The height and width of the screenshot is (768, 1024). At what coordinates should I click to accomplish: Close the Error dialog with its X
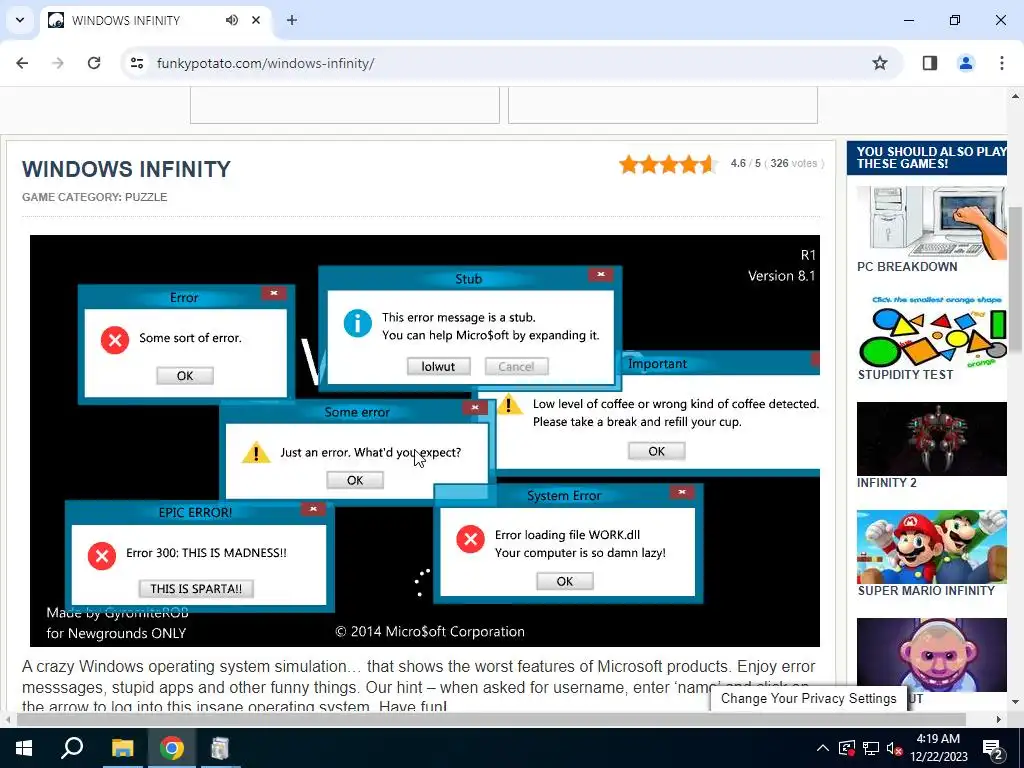(x=274, y=293)
